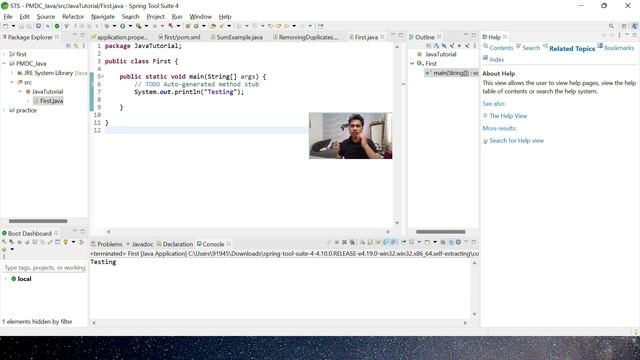Click the New Java Class icon

coord(196,26)
